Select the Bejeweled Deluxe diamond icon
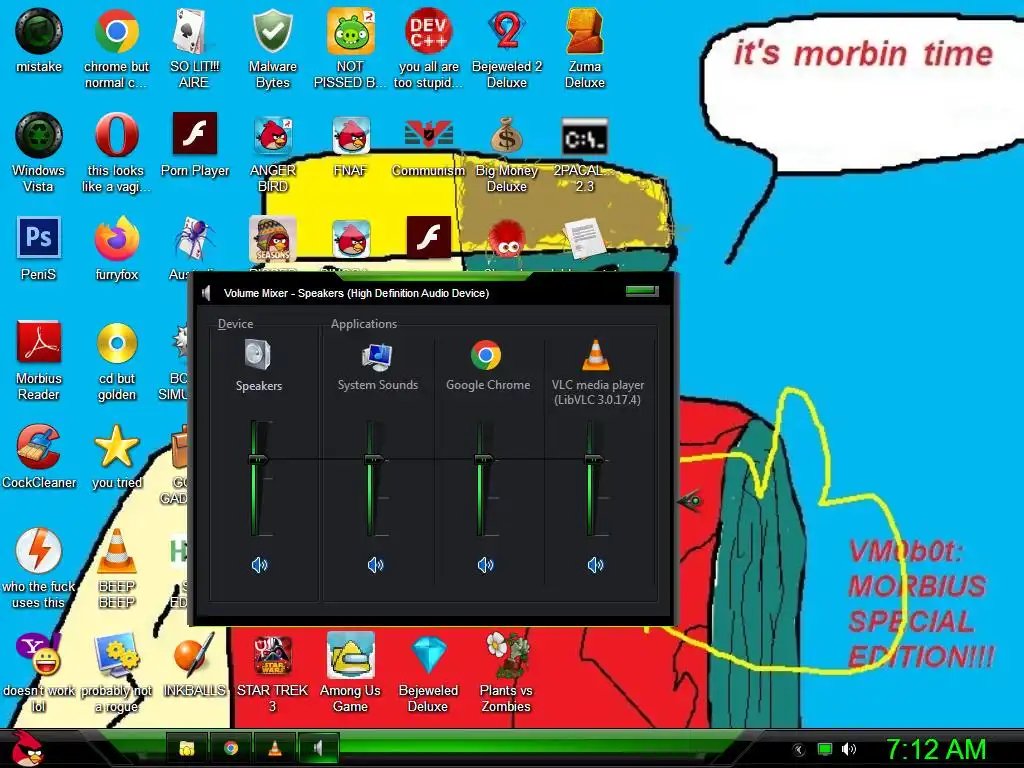The height and width of the screenshot is (768, 1024). point(428,672)
